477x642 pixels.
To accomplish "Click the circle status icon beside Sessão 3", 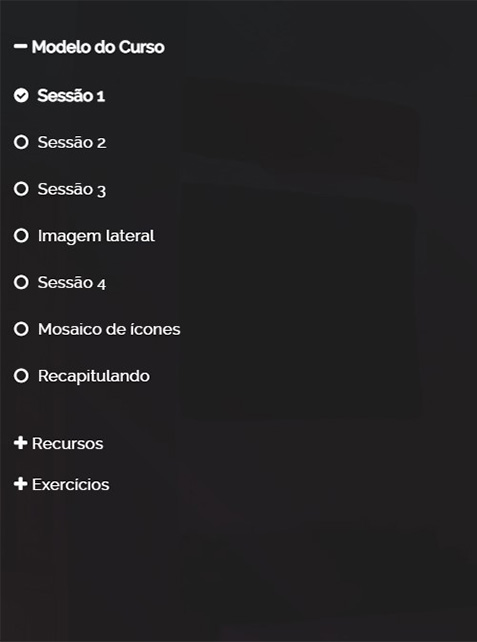I will pyautogui.click(x=21, y=189).
